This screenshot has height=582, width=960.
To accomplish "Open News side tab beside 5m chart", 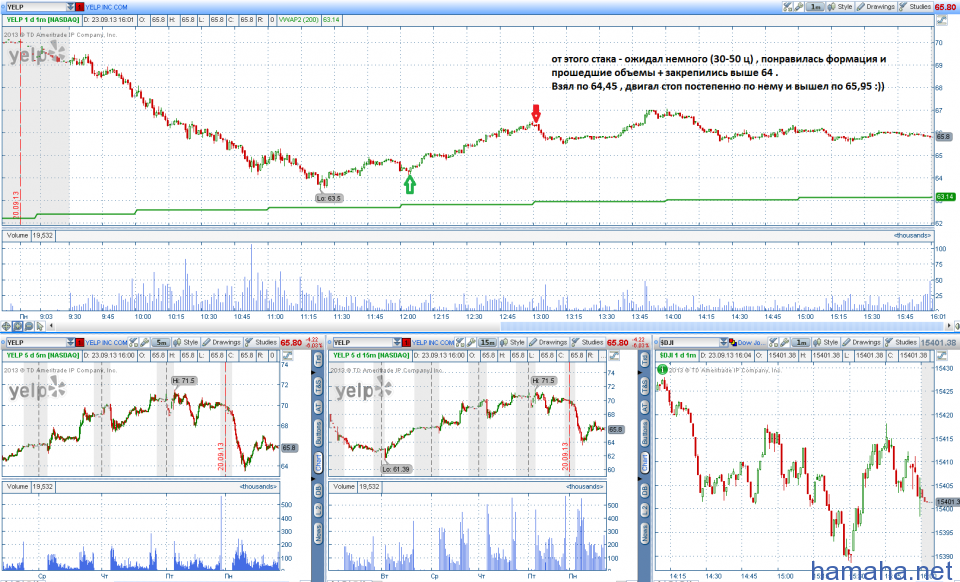I will click(x=318, y=532).
